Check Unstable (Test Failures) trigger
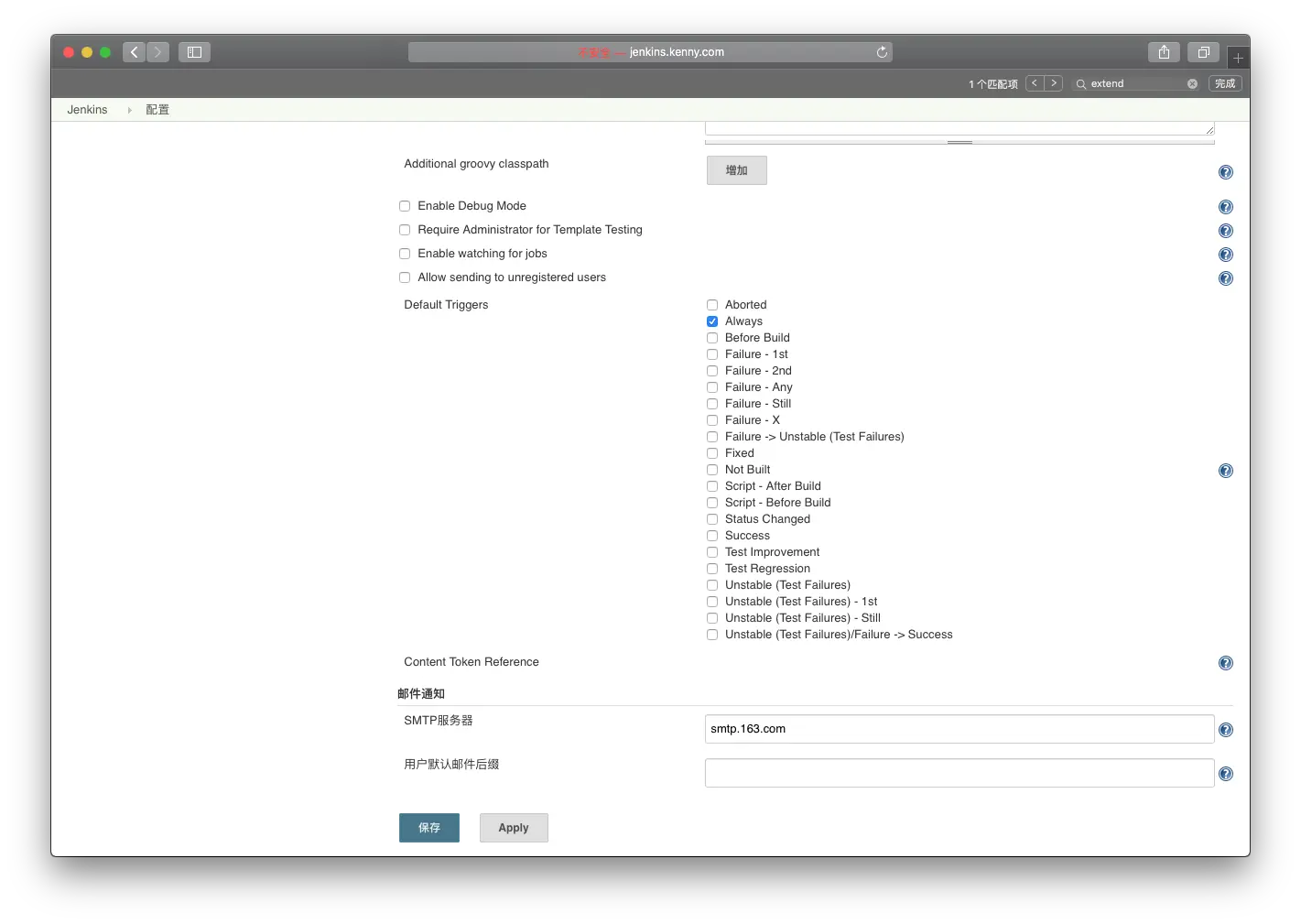This screenshot has height=924, width=1301. point(712,585)
